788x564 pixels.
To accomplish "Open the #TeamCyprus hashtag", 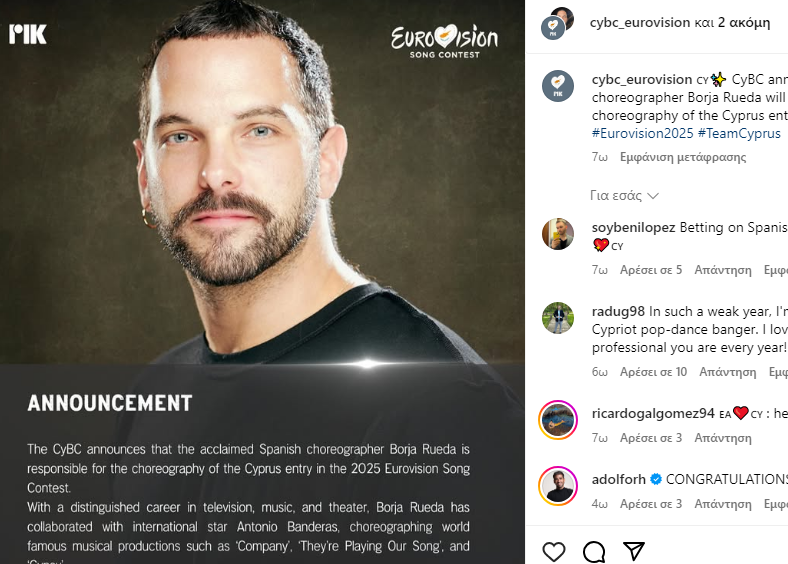I will click(739, 133).
